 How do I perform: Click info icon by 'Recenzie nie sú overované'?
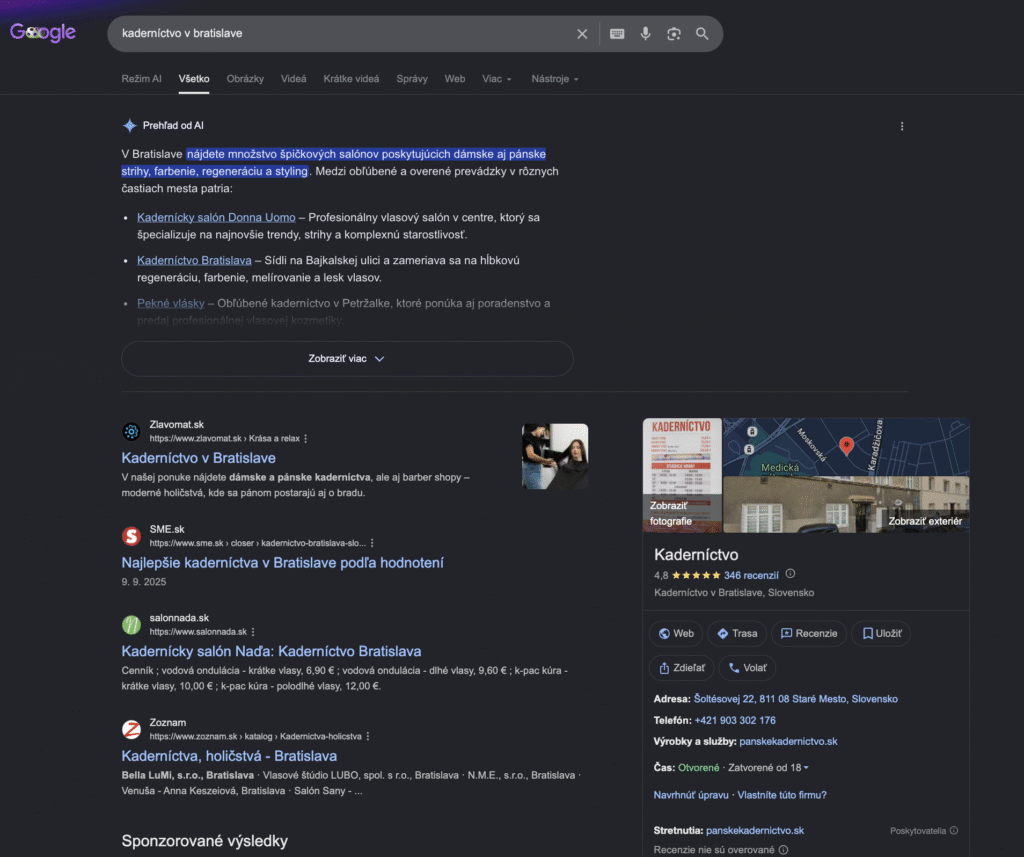coord(784,850)
